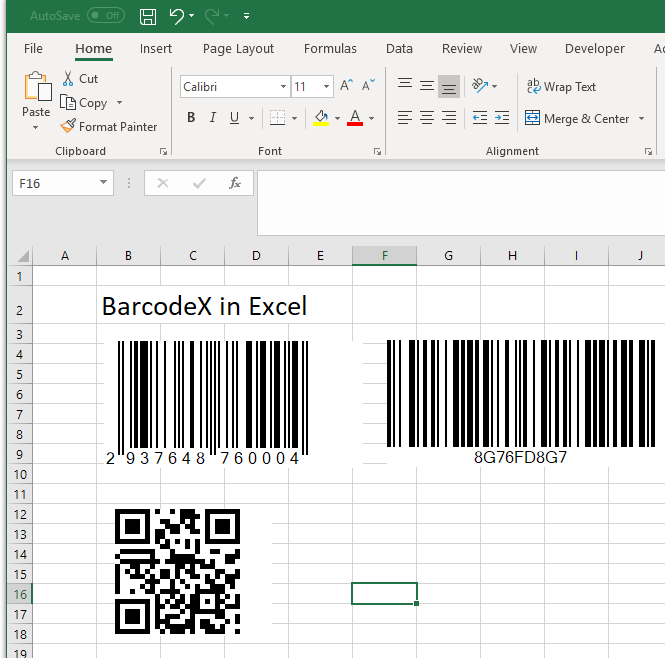Click the QR code image
Image resolution: width=665 pixels, height=658 pixels.
click(178, 571)
